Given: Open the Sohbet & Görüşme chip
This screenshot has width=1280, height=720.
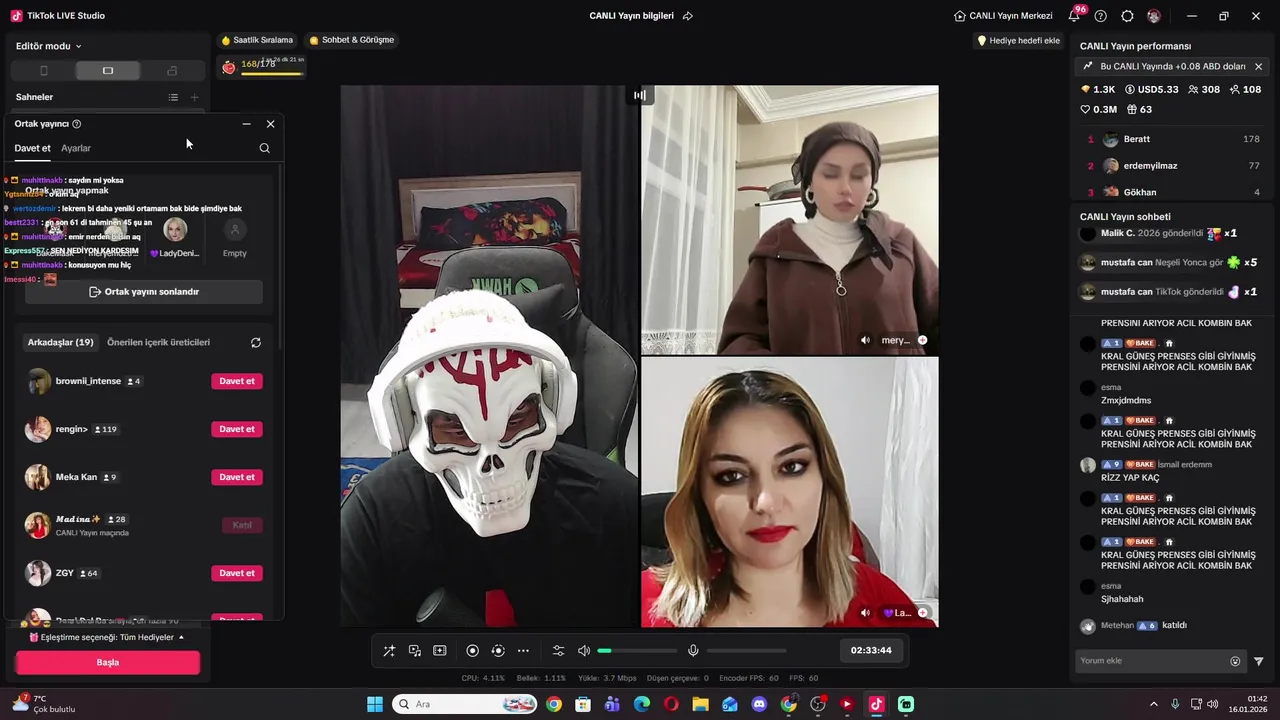Looking at the screenshot, I should tap(352, 40).
